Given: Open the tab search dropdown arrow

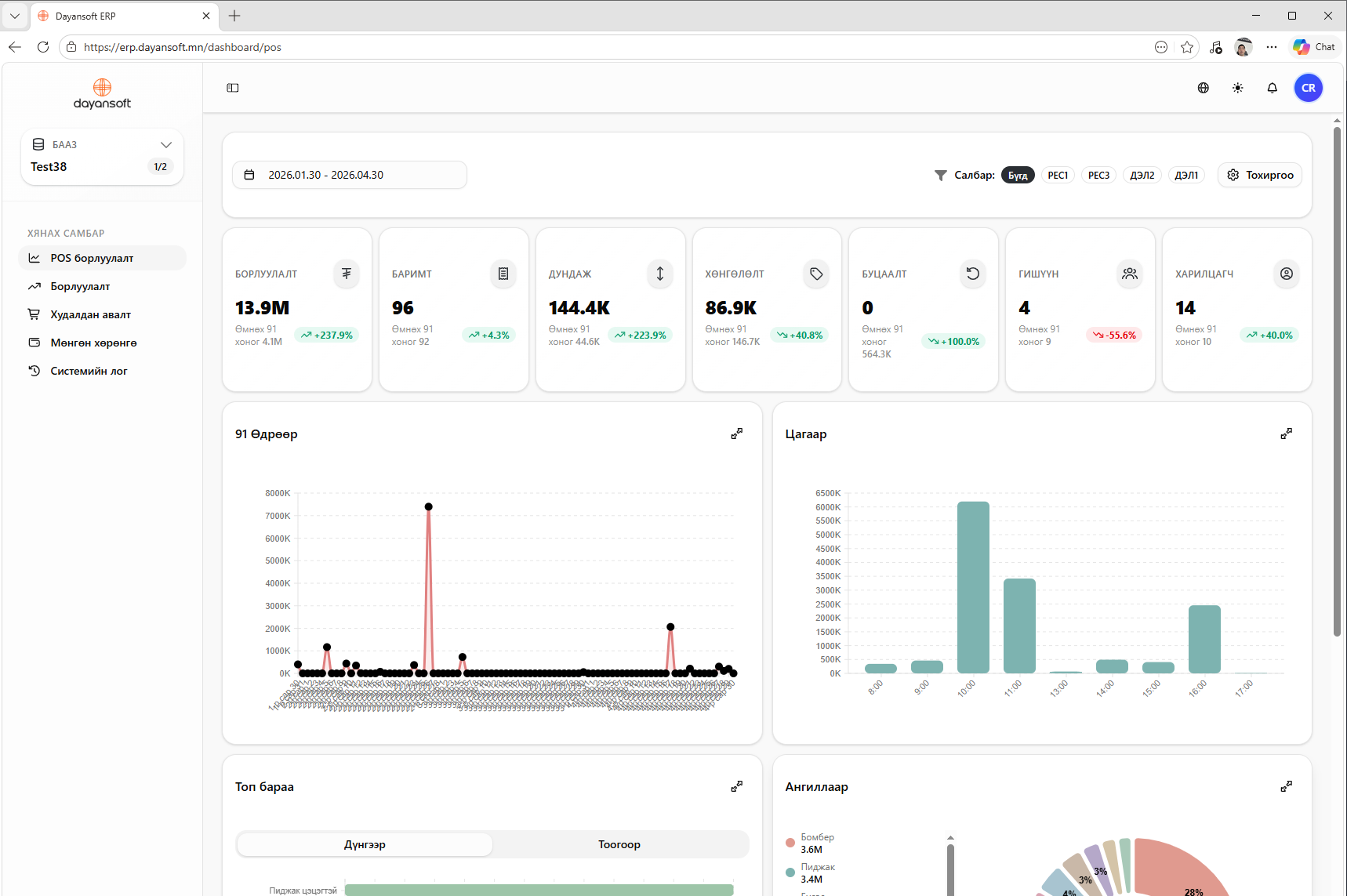Looking at the screenshot, I should pos(15,16).
